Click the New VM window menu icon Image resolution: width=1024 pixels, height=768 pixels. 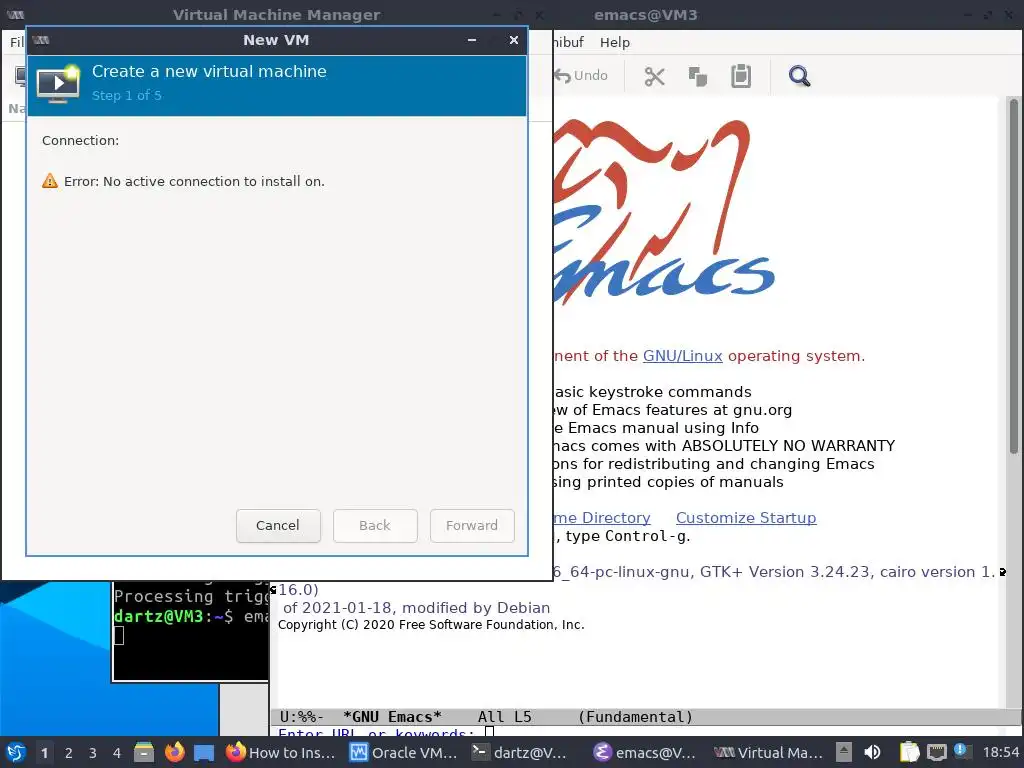tap(40, 40)
